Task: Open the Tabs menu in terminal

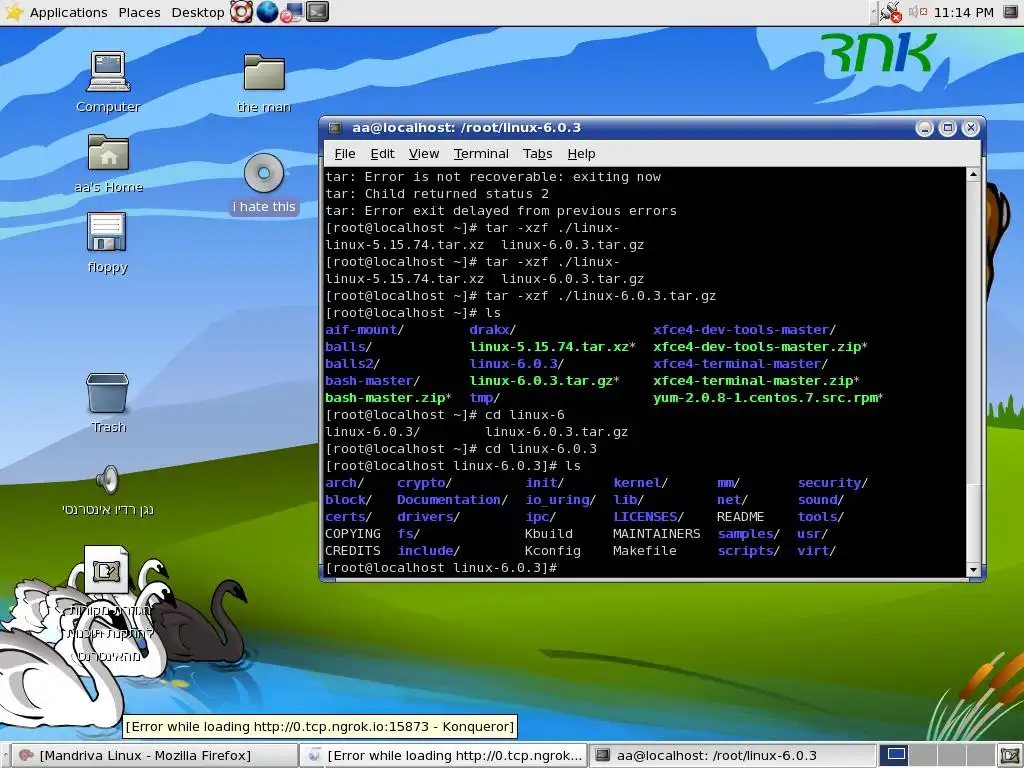Action: (x=537, y=154)
